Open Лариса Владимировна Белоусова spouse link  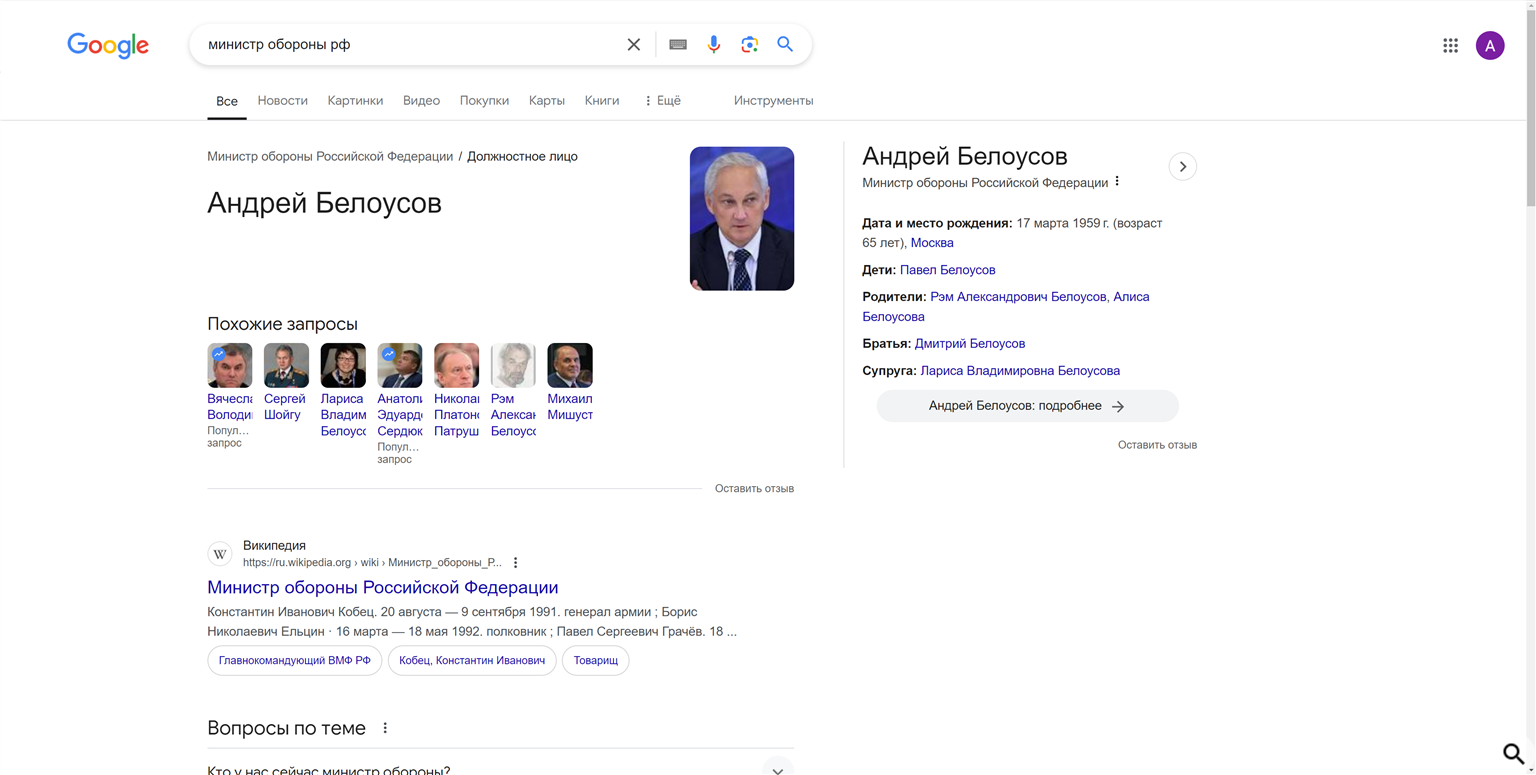tap(1020, 371)
